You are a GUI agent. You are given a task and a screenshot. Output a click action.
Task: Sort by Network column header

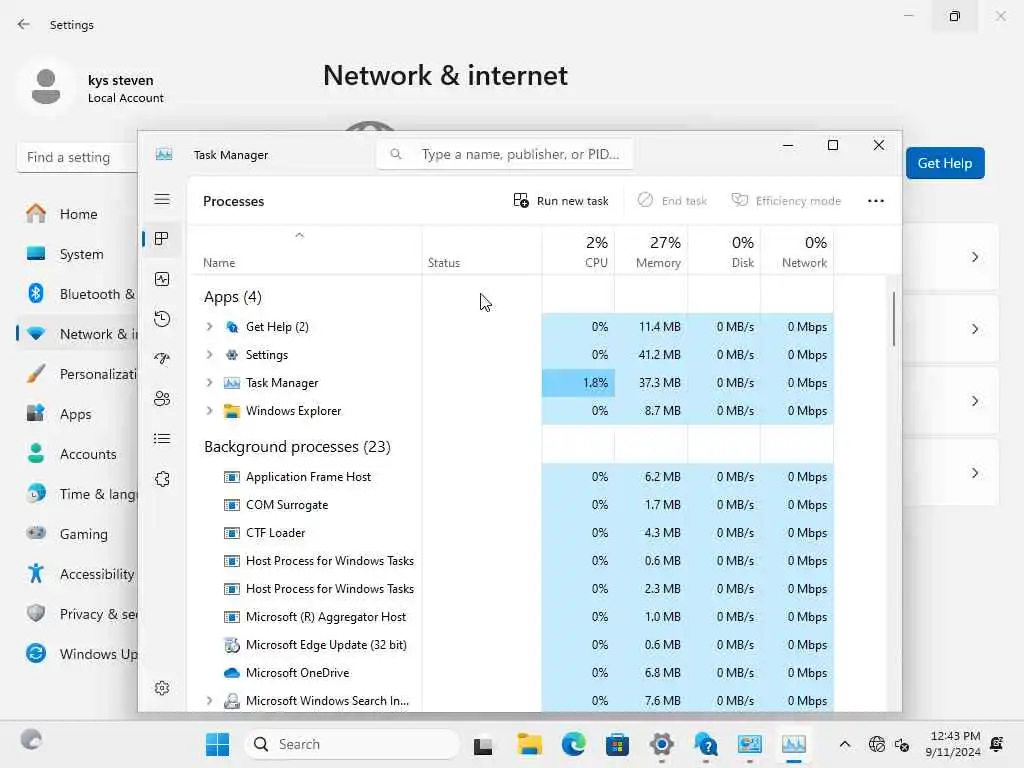(x=797, y=251)
